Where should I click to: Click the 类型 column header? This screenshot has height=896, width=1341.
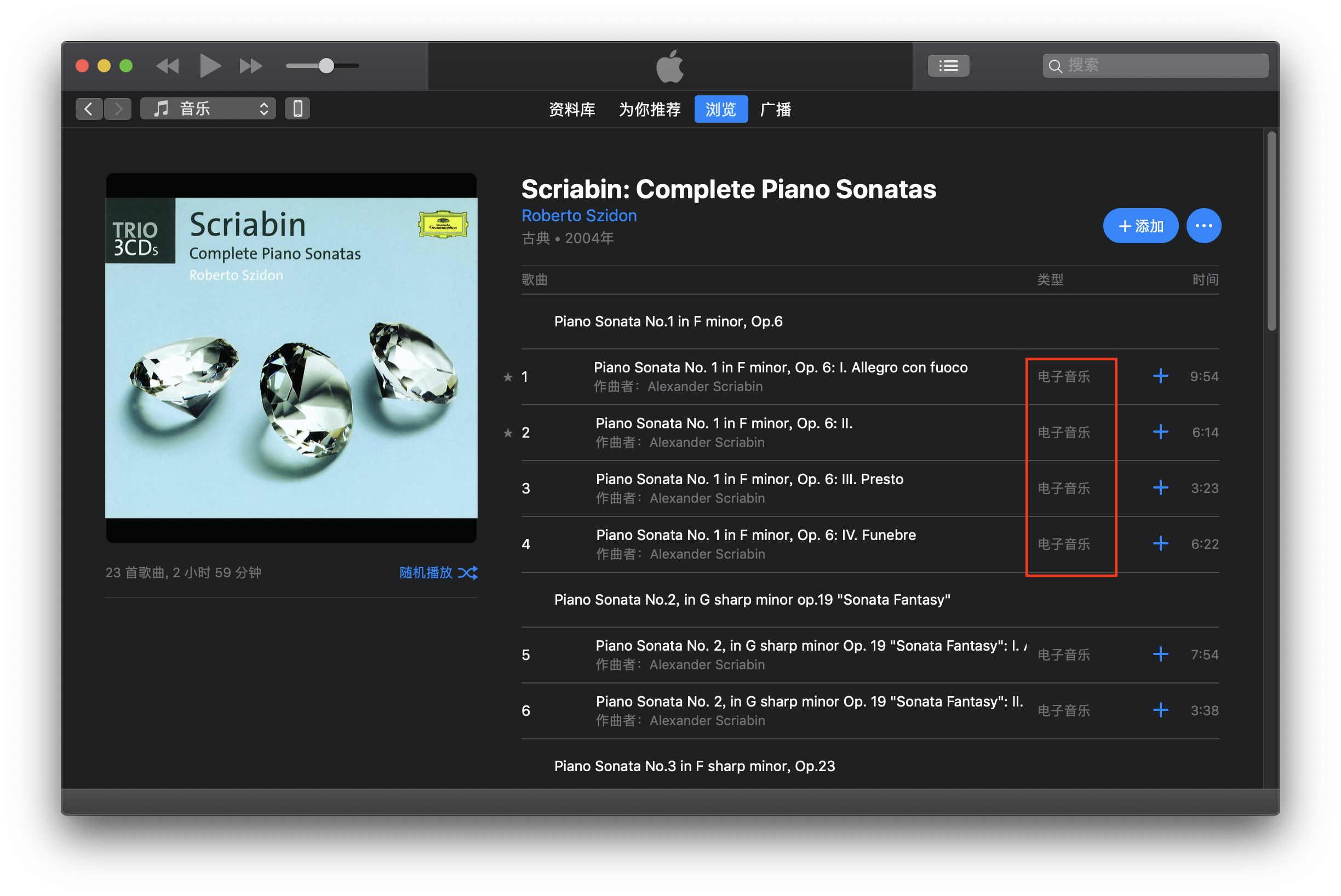coord(1051,280)
